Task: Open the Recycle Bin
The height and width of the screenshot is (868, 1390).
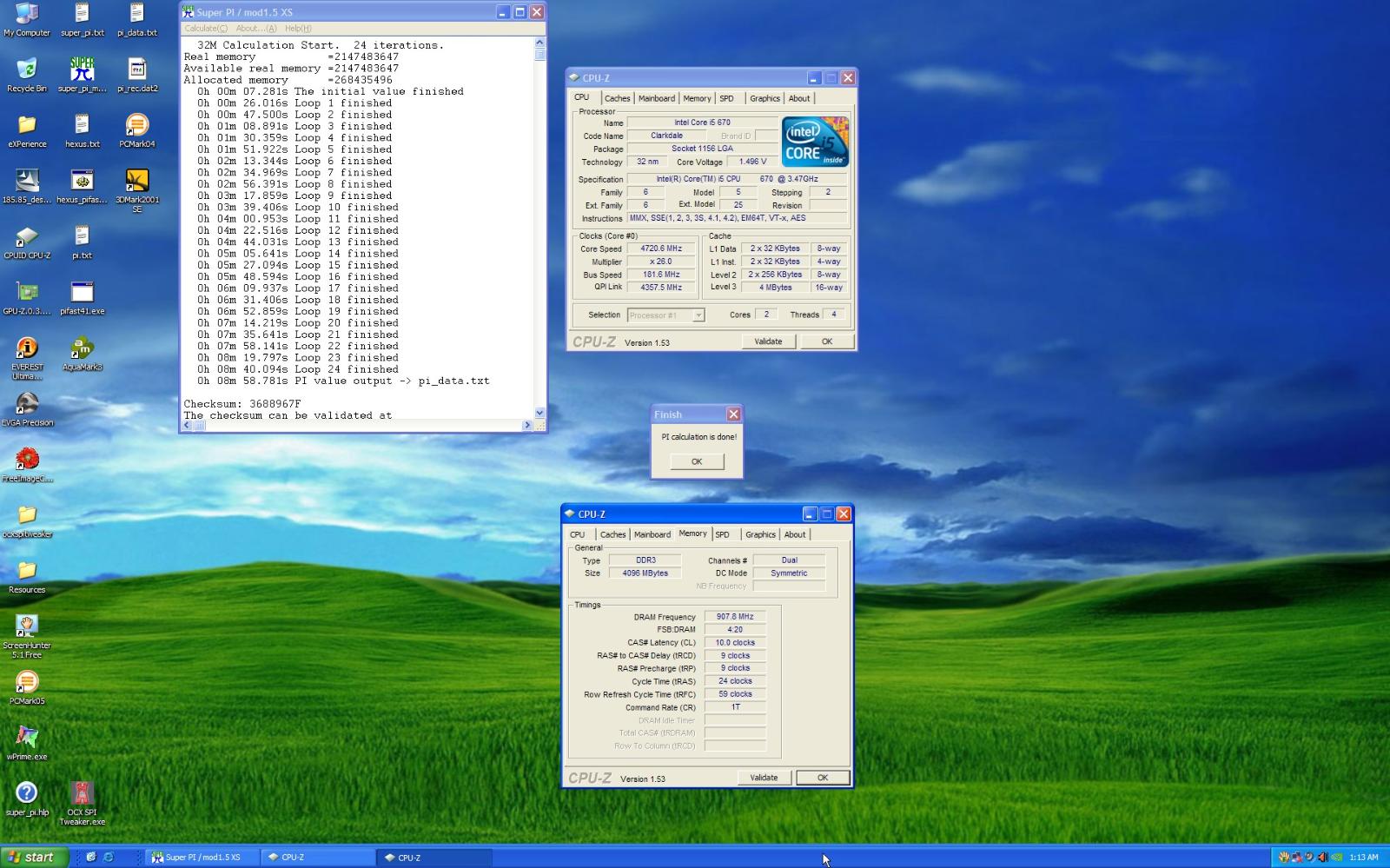Action: tap(27, 76)
